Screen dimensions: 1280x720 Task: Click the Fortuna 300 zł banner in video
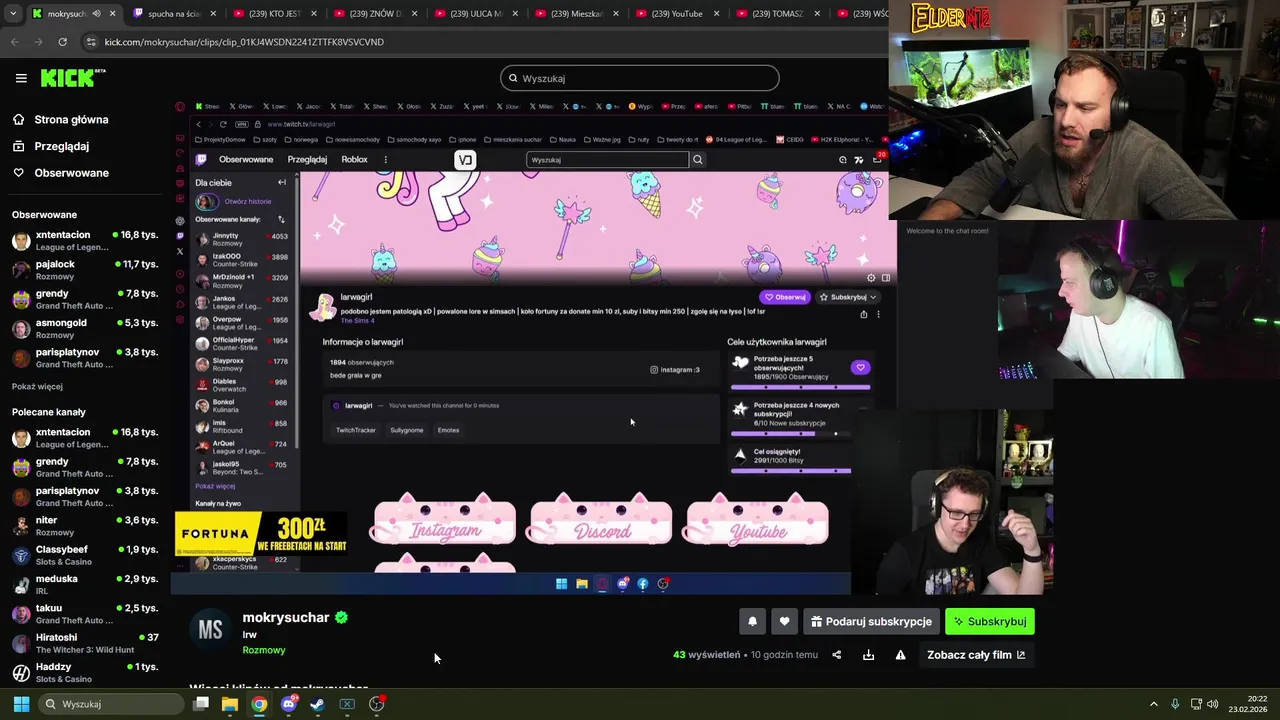tap(261, 534)
